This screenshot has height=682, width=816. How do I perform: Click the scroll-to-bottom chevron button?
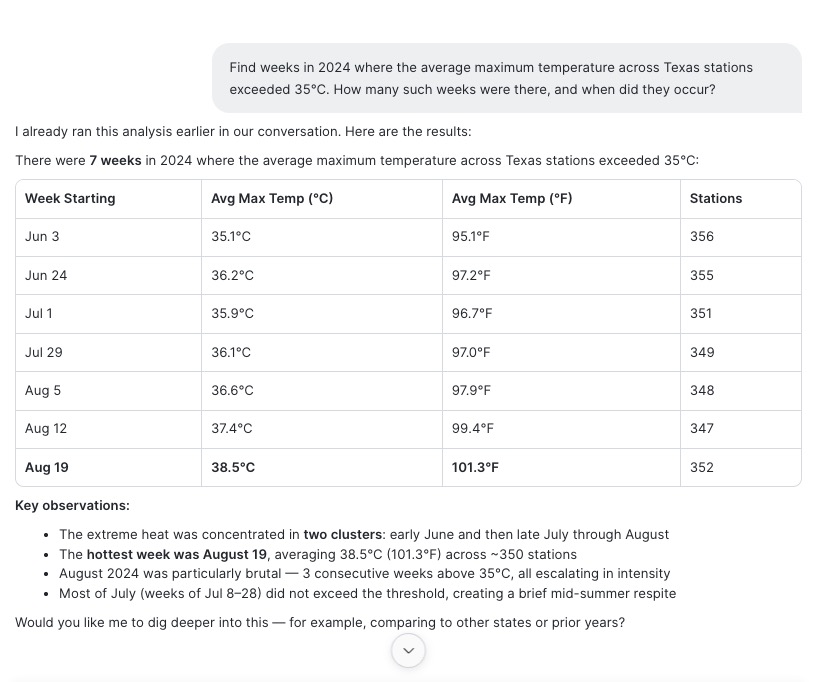tap(409, 650)
